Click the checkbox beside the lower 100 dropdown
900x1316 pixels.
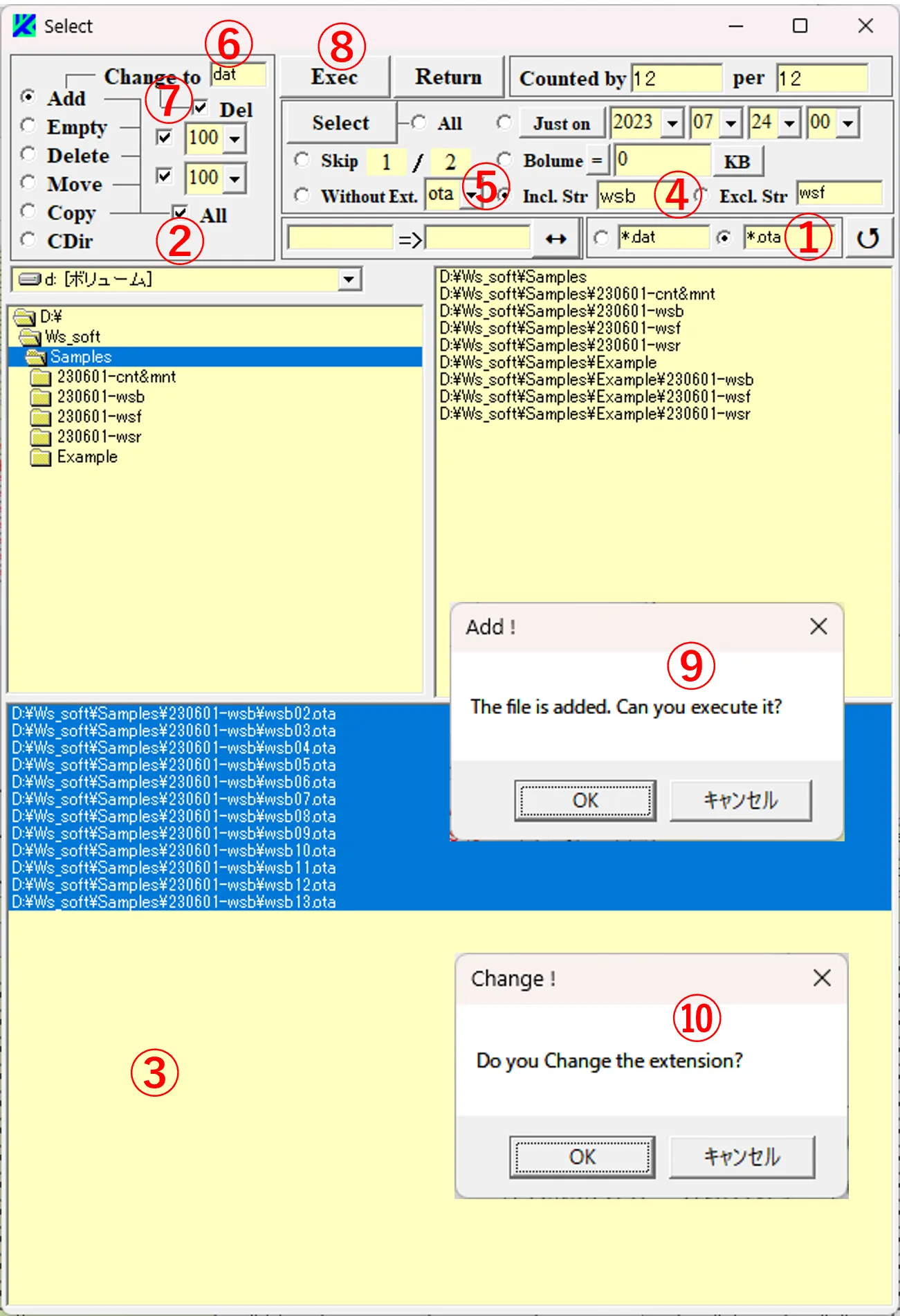165,176
